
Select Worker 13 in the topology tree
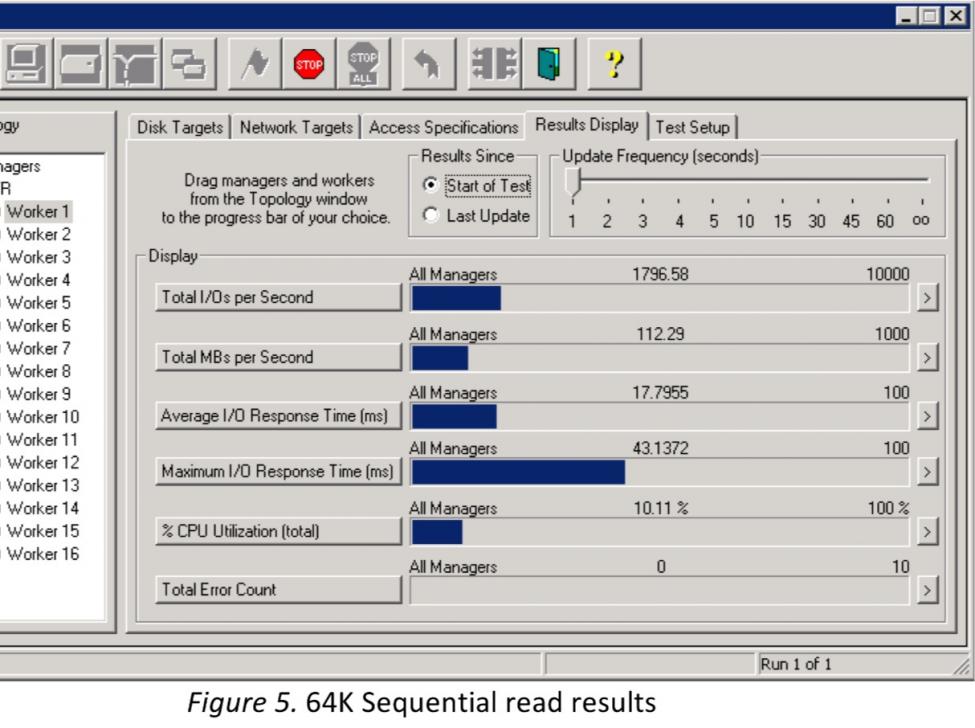[43, 486]
